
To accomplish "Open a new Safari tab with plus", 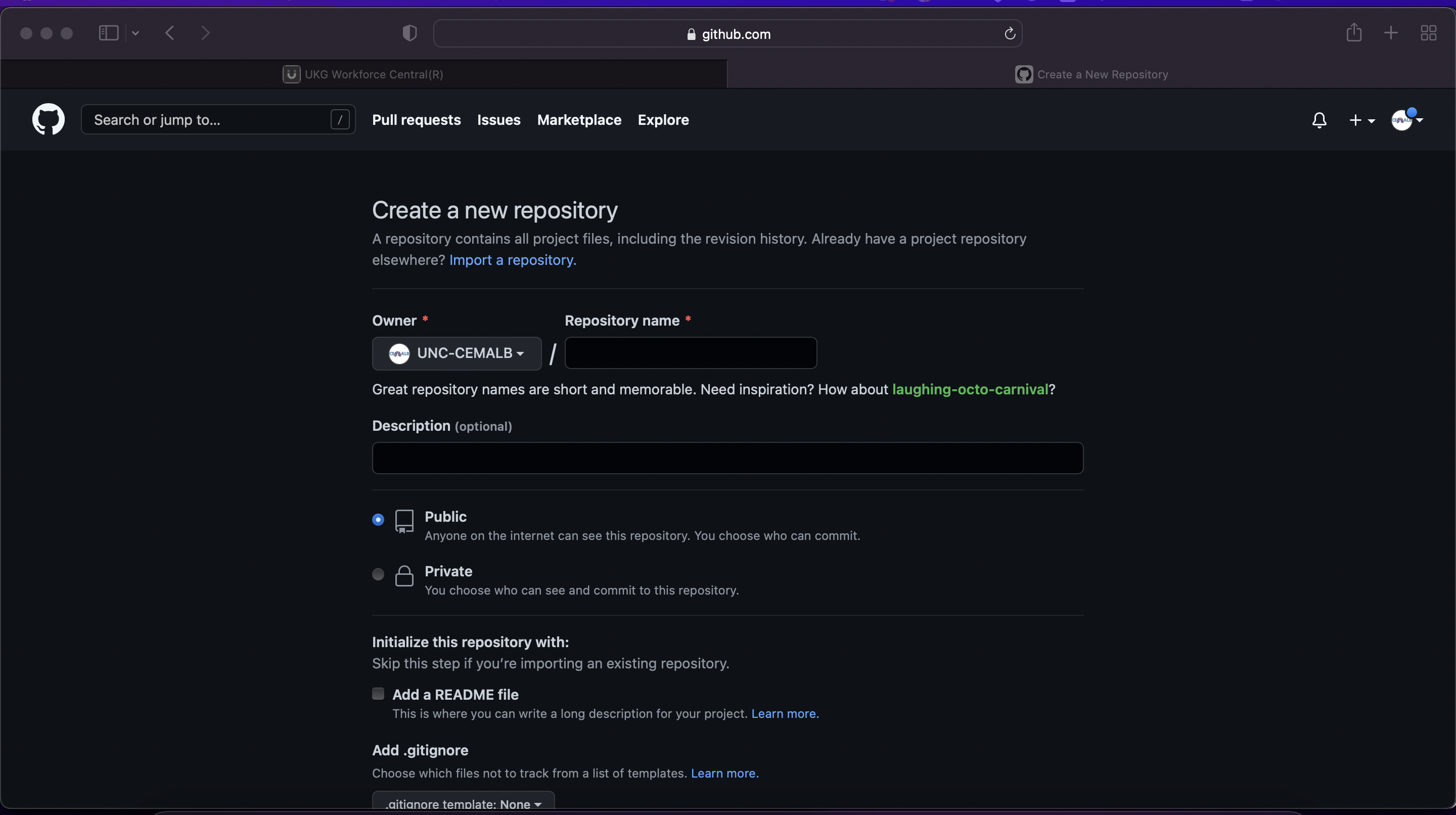I will point(1390,33).
